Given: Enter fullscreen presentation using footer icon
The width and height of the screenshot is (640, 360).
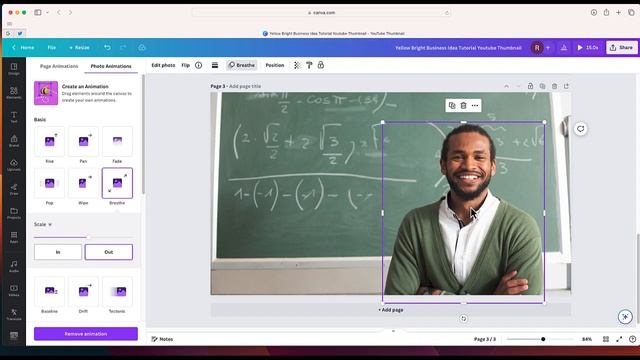Looking at the screenshot, I should 619,339.
